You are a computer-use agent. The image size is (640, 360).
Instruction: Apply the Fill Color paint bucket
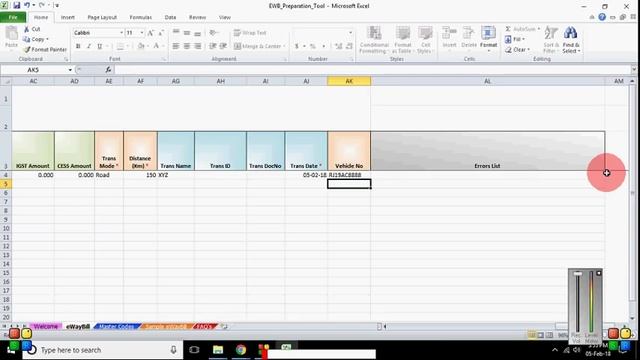click(141, 46)
